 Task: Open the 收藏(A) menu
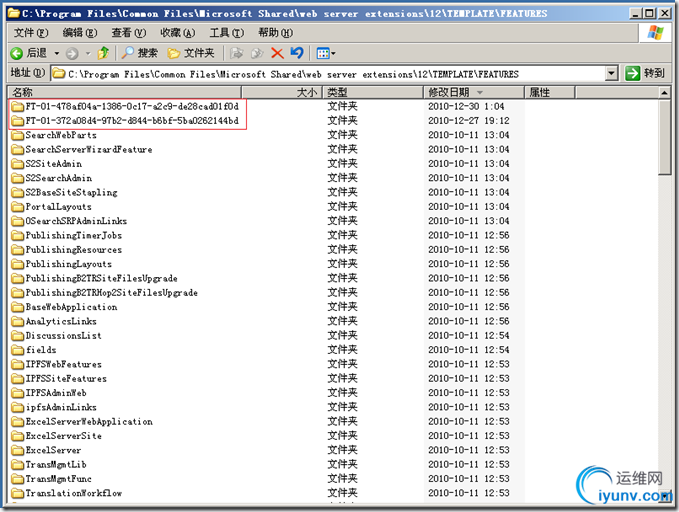click(x=178, y=32)
